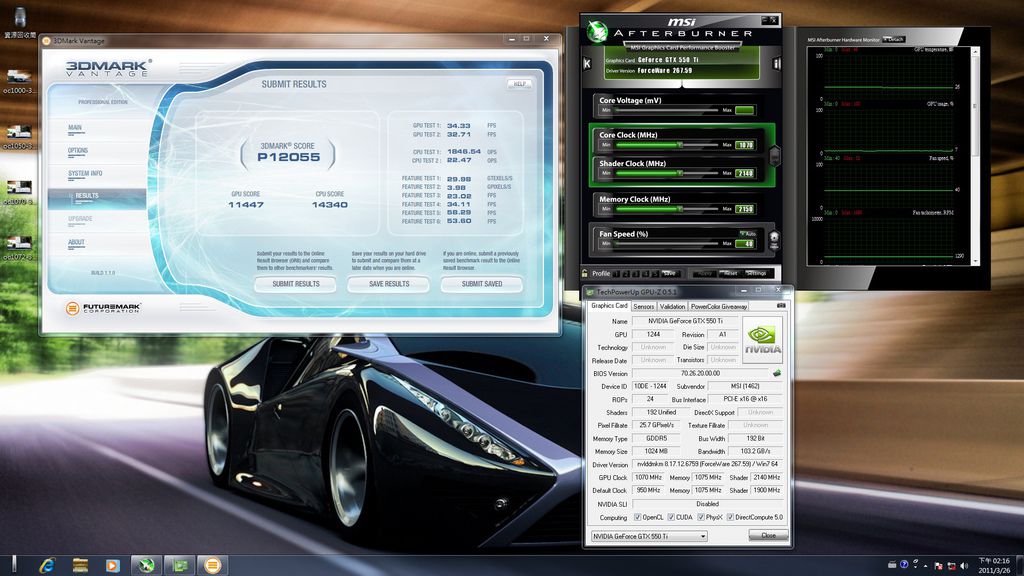This screenshot has width=1024, height=576.
Task: Click the SUBMIT RESULTS button
Action: (296, 284)
